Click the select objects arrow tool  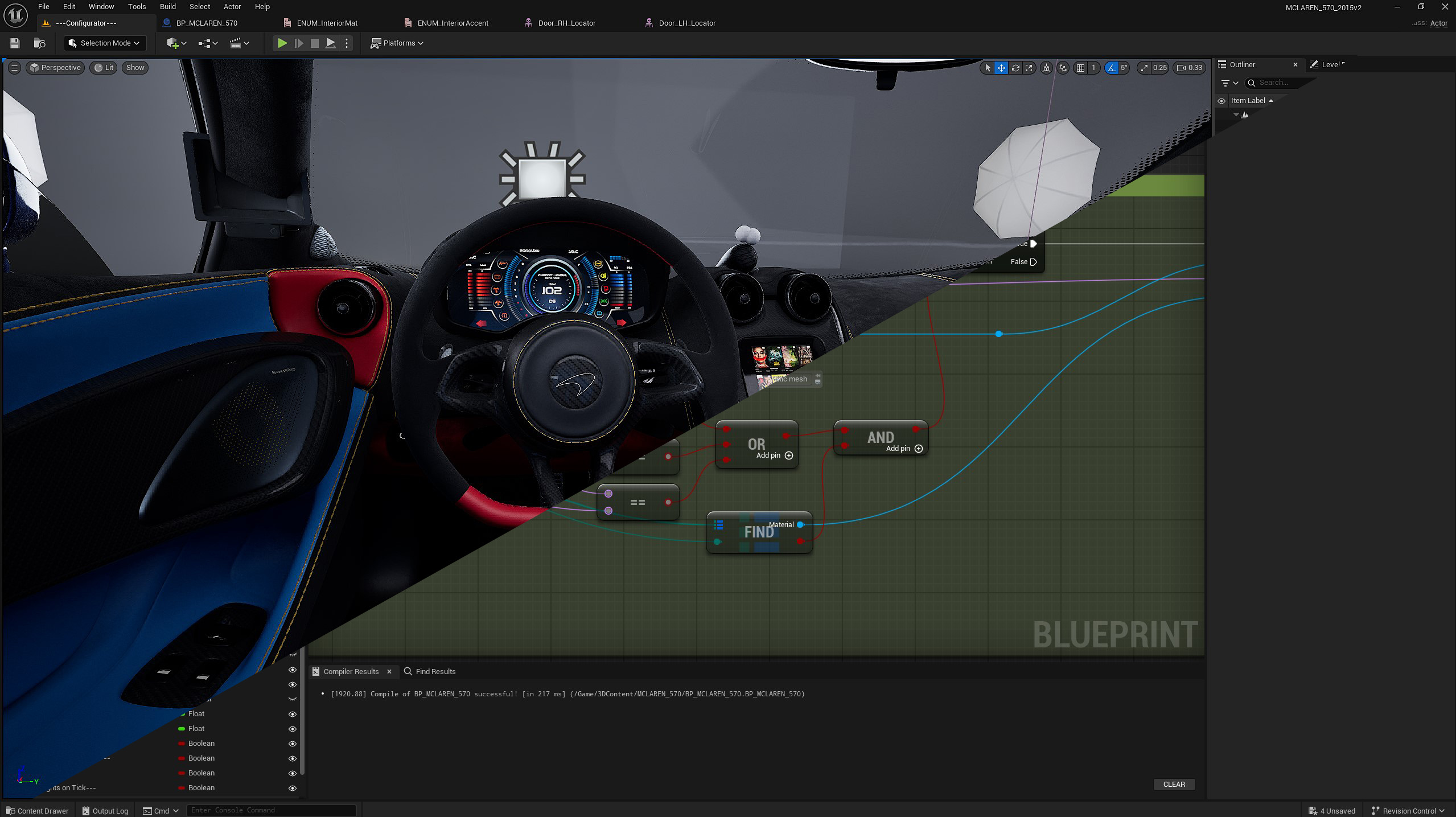988,68
